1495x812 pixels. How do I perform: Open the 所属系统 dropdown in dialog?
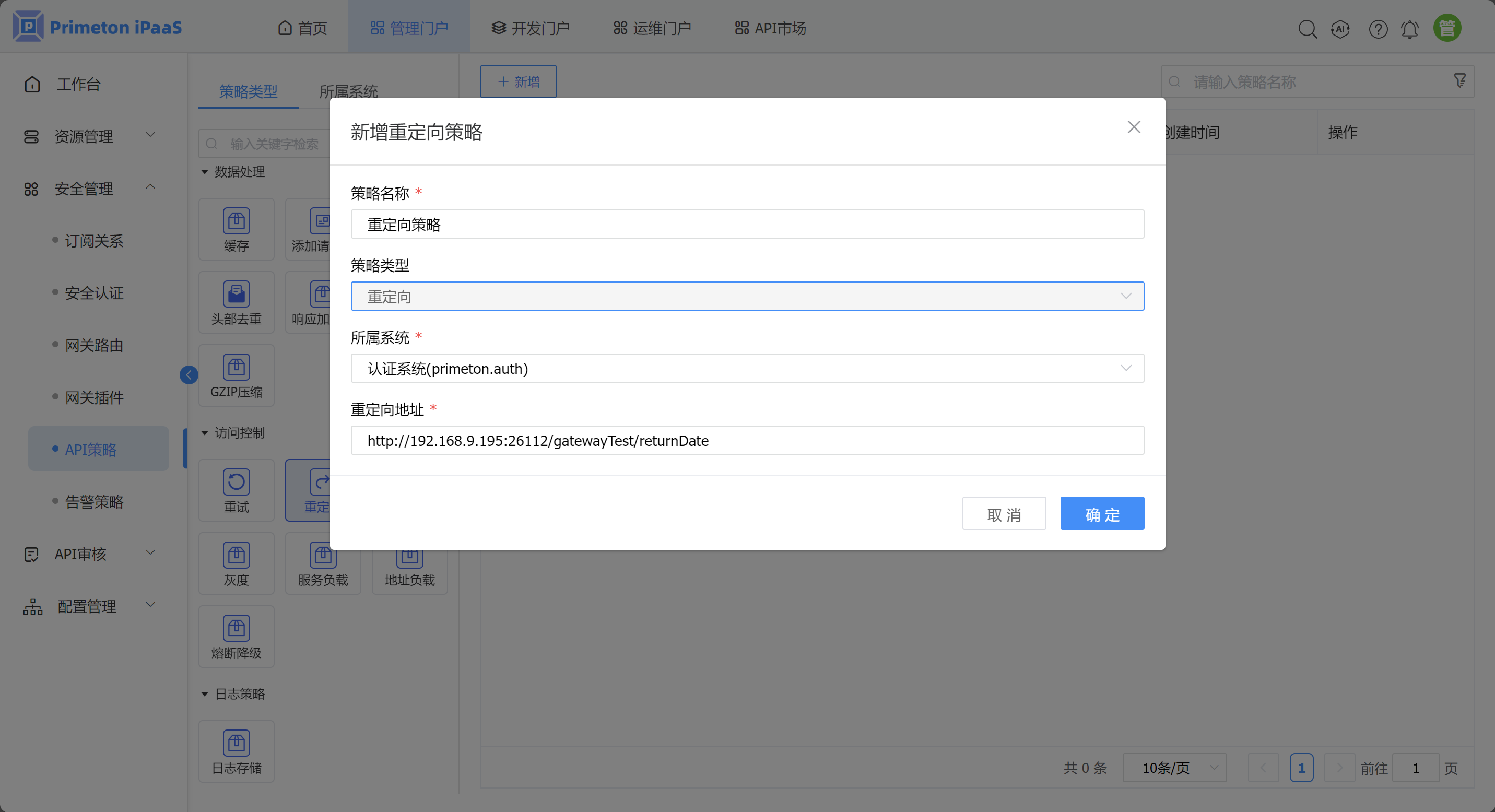(x=747, y=369)
